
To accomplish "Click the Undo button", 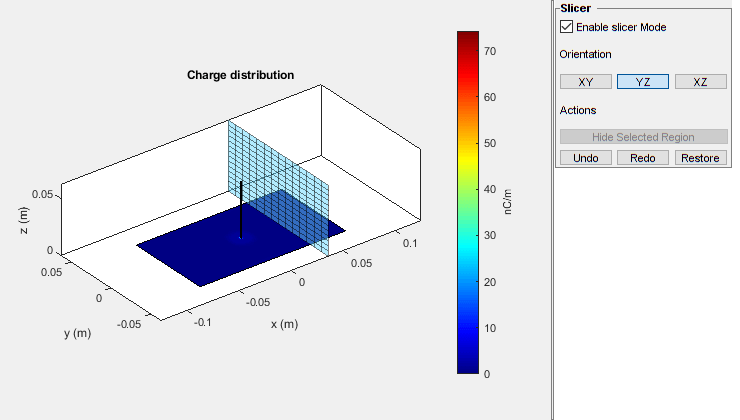I will 586,158.
